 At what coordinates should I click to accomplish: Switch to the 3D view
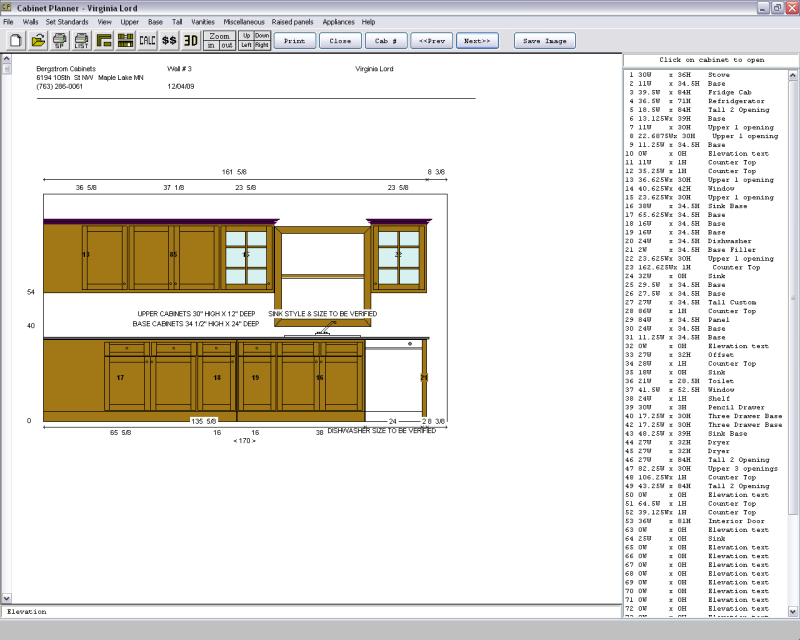point(191,40)
